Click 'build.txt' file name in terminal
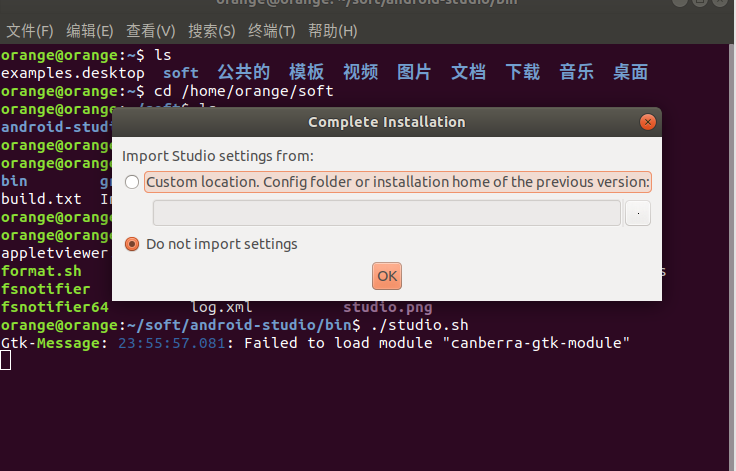Viewport: 736px width, 471px height. [41, 199]
